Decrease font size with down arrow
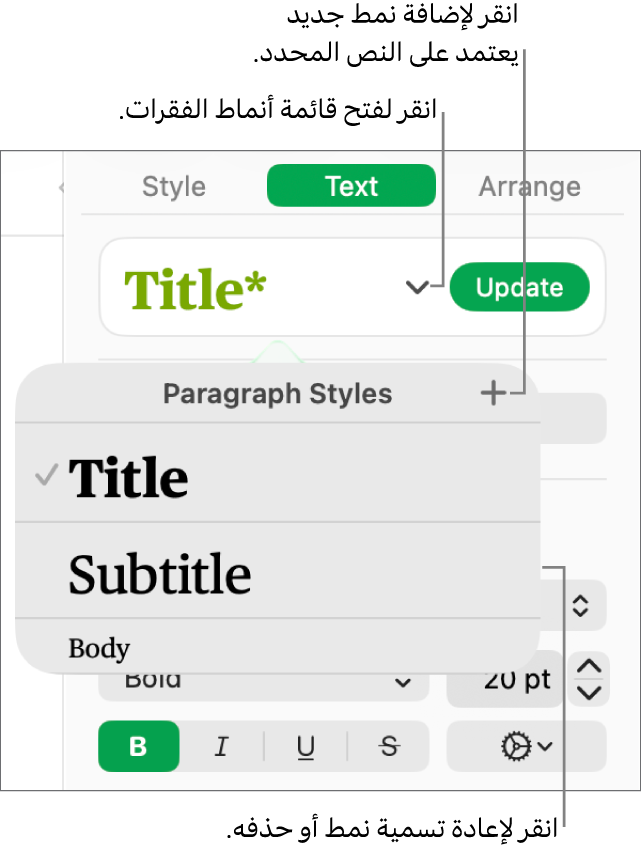 [589, 692]
